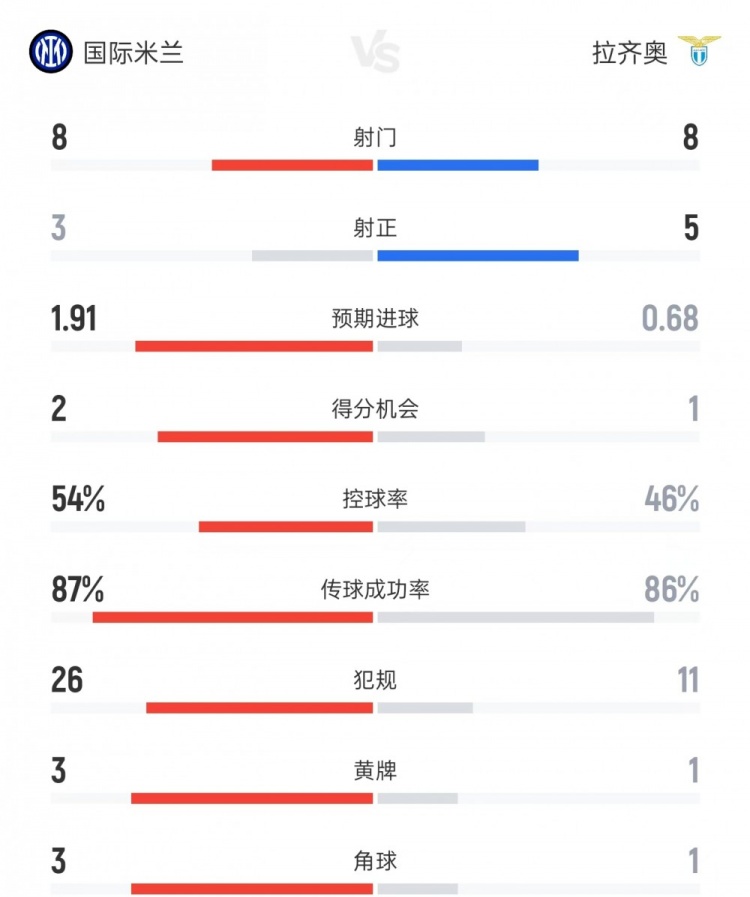Select the 射门 stat label
The width and height of the screenshot is (750, 897).
[375, 138]
